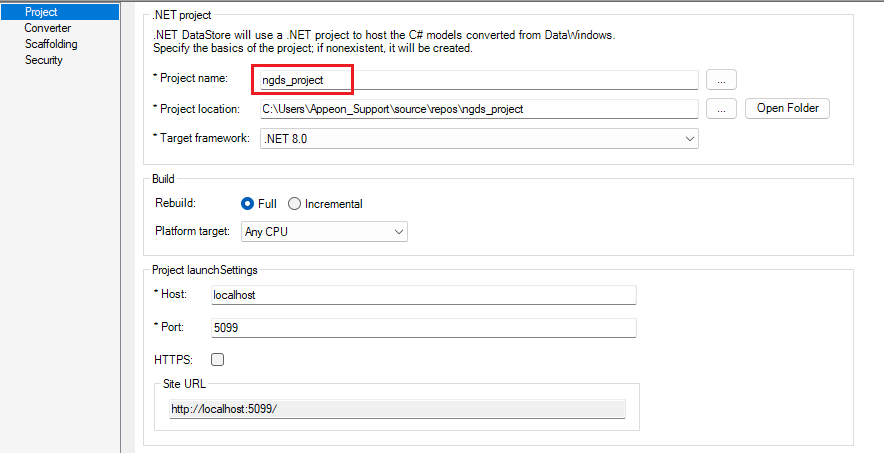Open the Scaffolding settings page
The height and width of the screenshot is (453, 884).
[x=51, y=44]
